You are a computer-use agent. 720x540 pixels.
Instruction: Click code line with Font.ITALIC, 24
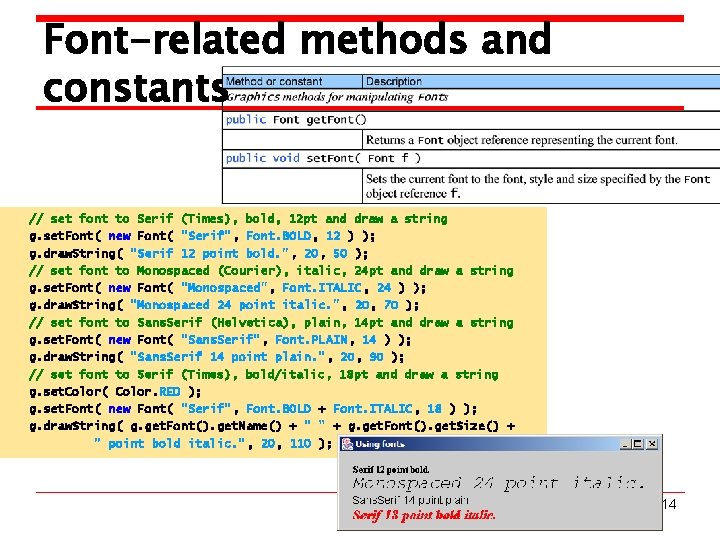click(x=227, y=288)
